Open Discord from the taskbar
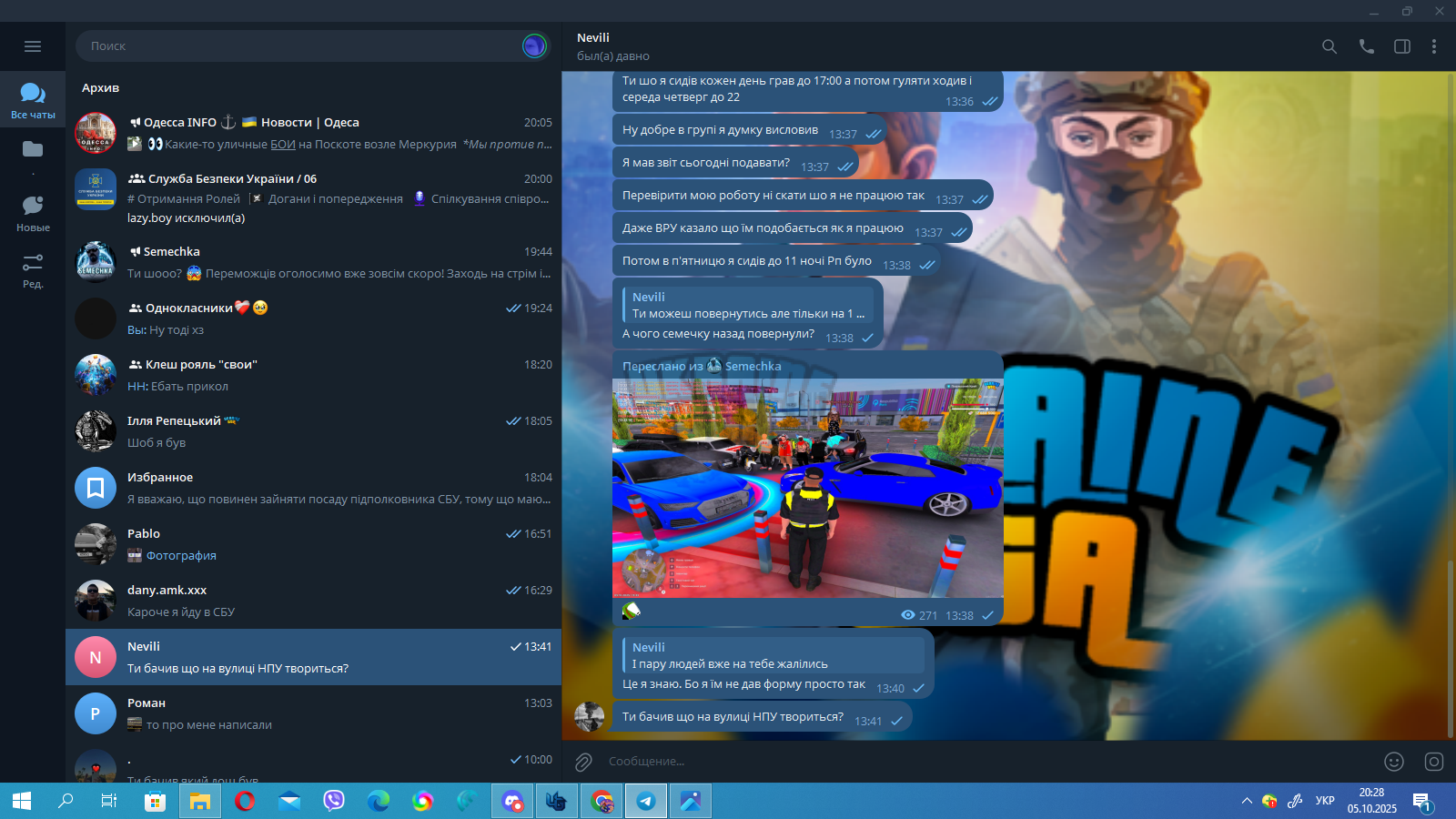 [x=512, y=801]
